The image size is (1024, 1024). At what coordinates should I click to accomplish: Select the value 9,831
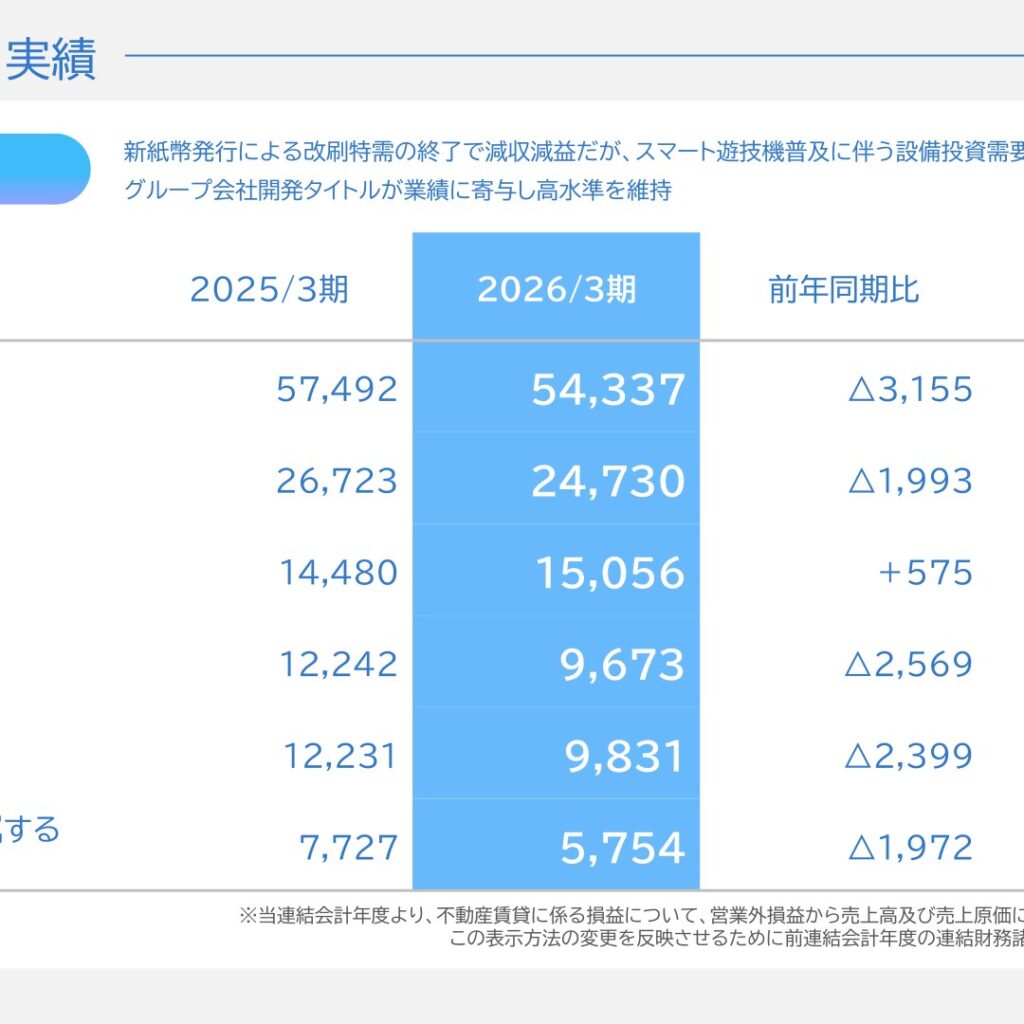point(624,757)
